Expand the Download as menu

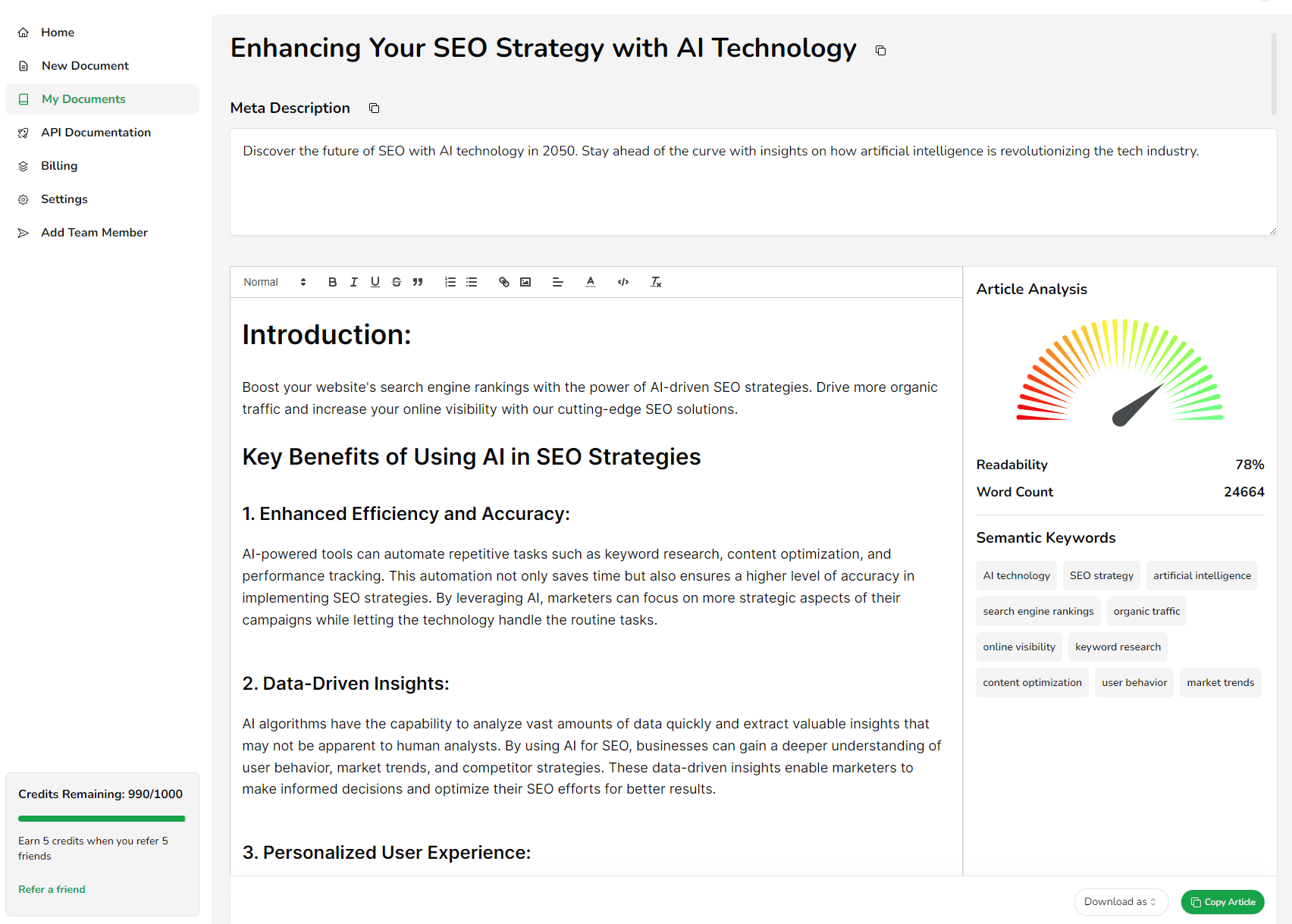(1120, 902)
